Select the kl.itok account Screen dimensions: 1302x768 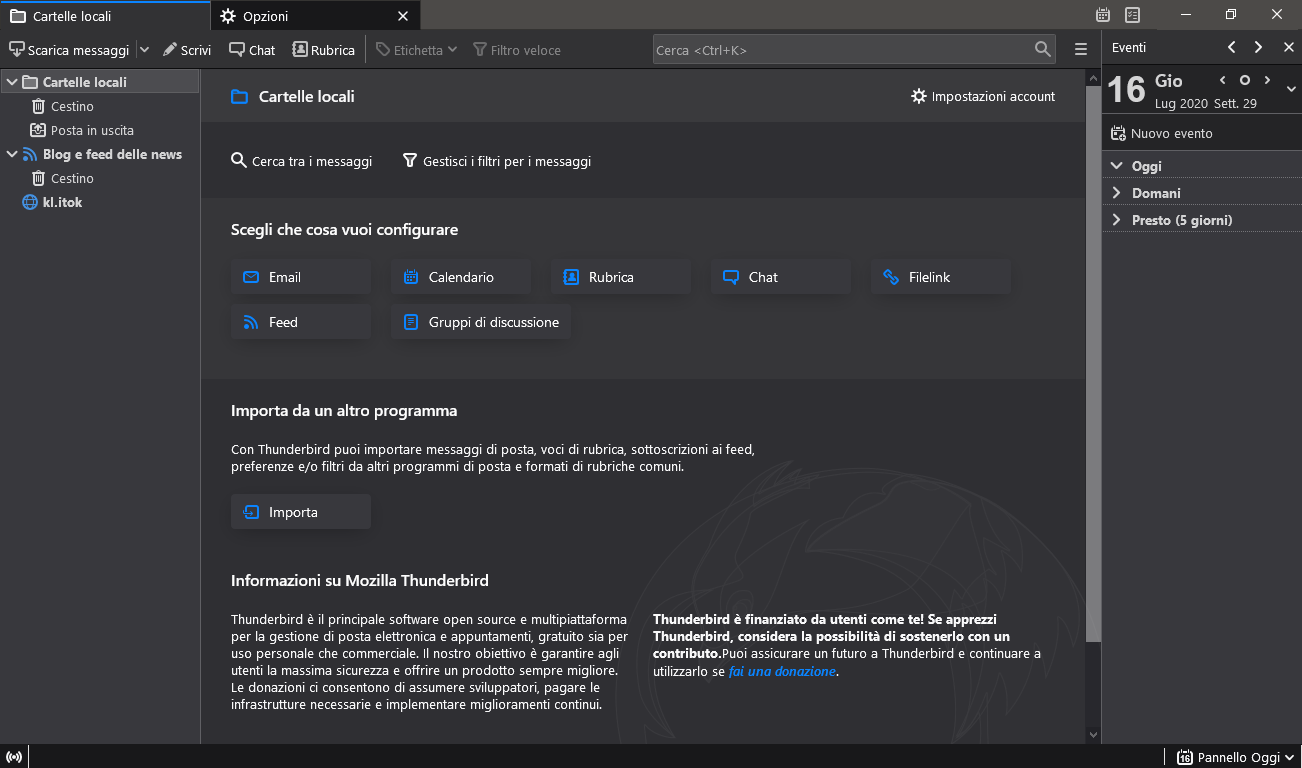coord(62,202)
